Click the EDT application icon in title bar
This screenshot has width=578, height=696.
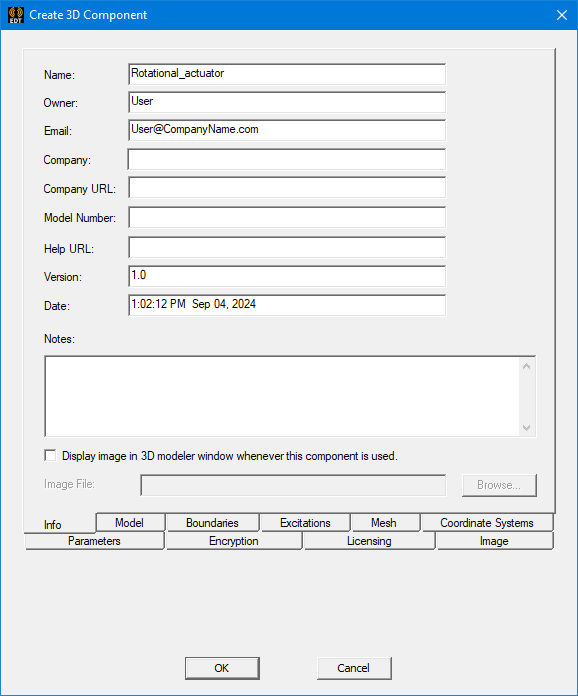click(16, 15)
